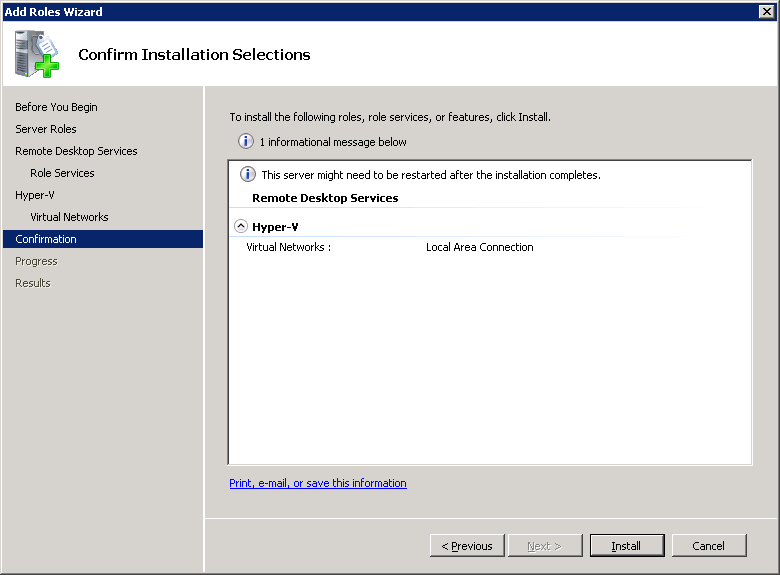Cancel the wizard
Image resolution: width=780 pixels, height=575 pixels.
[x=708, y=546]
